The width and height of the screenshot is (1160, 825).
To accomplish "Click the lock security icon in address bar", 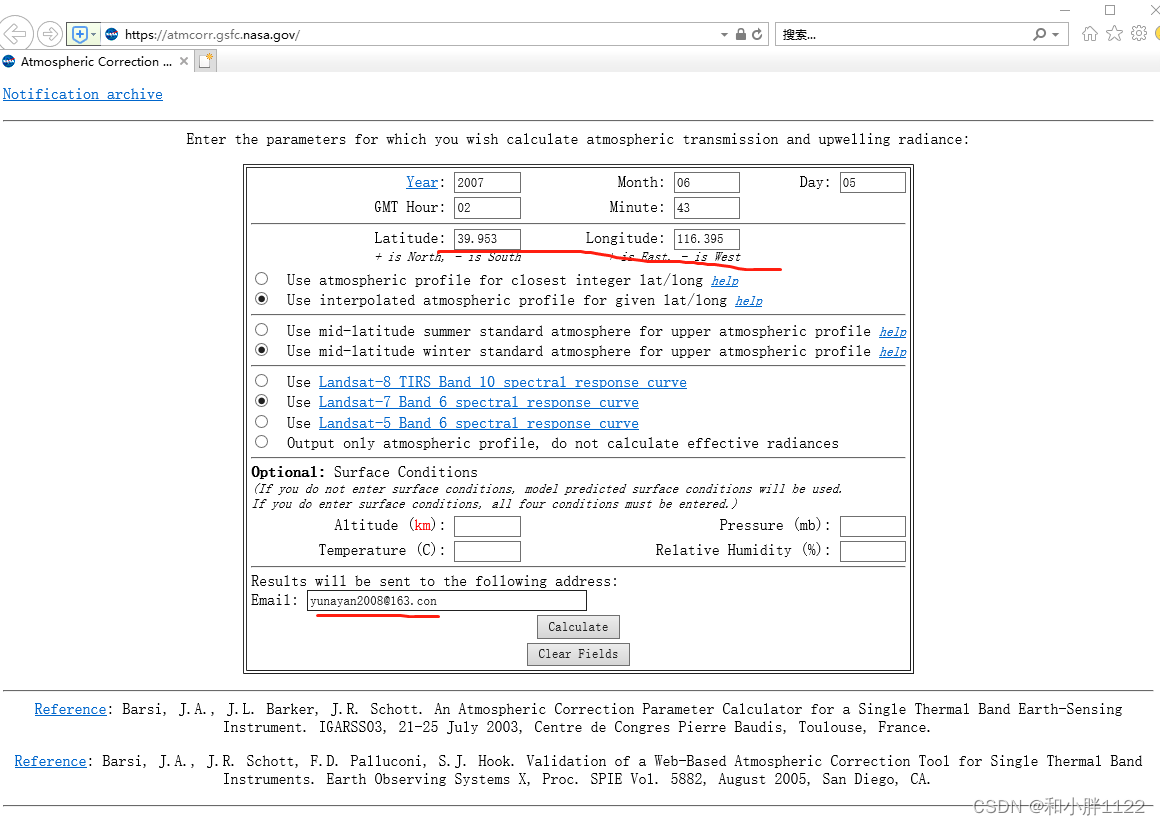I will [741, 34].
